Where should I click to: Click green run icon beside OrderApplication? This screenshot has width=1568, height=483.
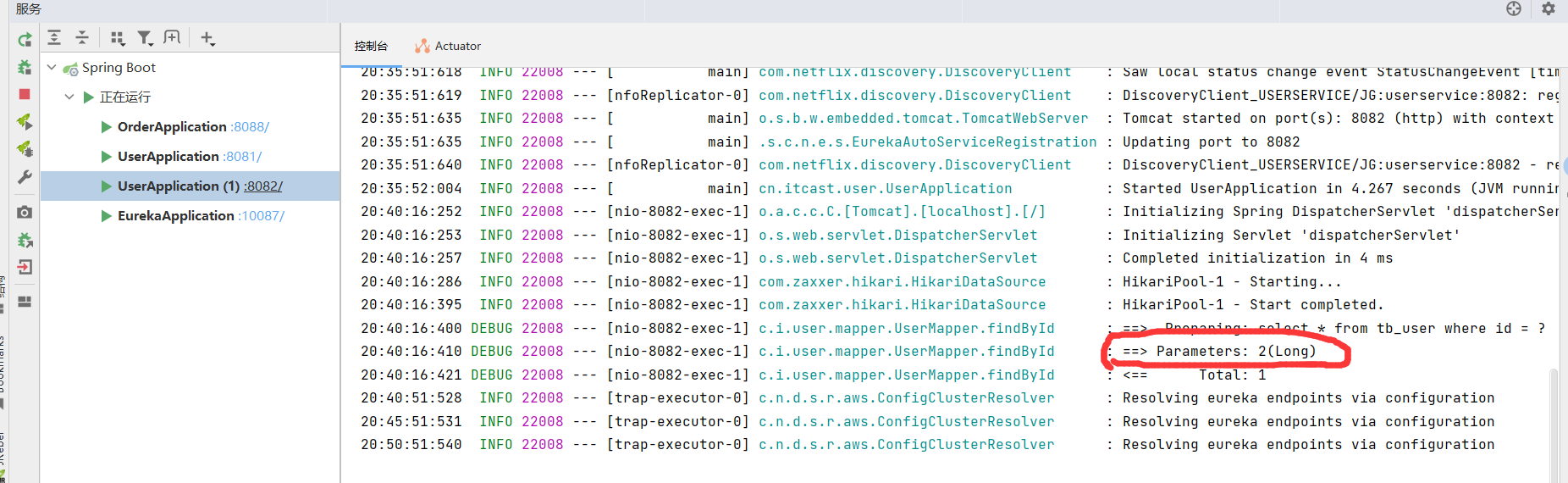point(107,127)
